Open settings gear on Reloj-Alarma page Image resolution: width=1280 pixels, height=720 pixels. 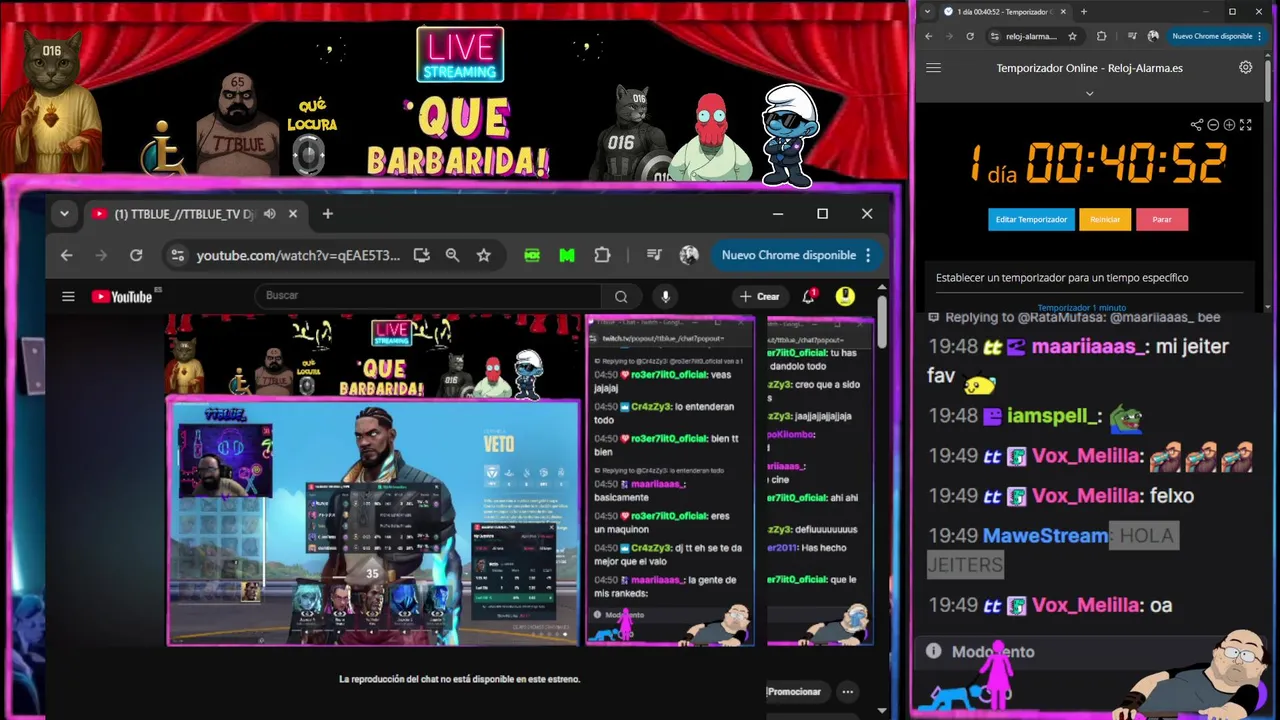[x=1245, y=68]
